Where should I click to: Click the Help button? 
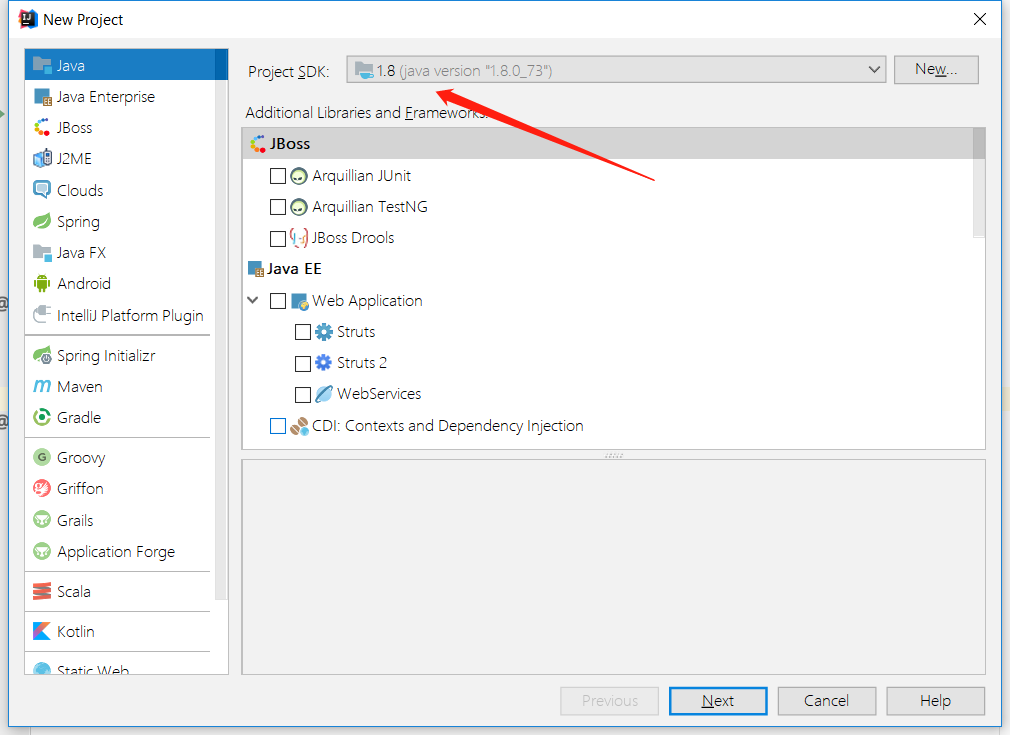pyautogui.click(x=935, y=701)
